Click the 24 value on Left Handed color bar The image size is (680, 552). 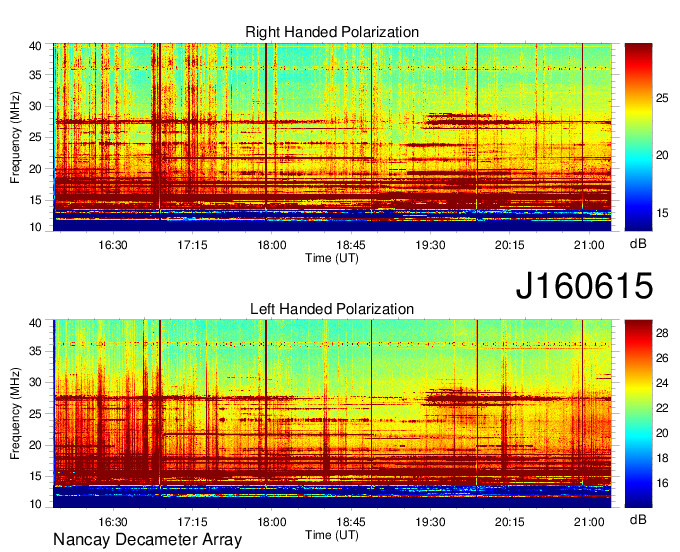pyautogui.click(x=662, y=383)
